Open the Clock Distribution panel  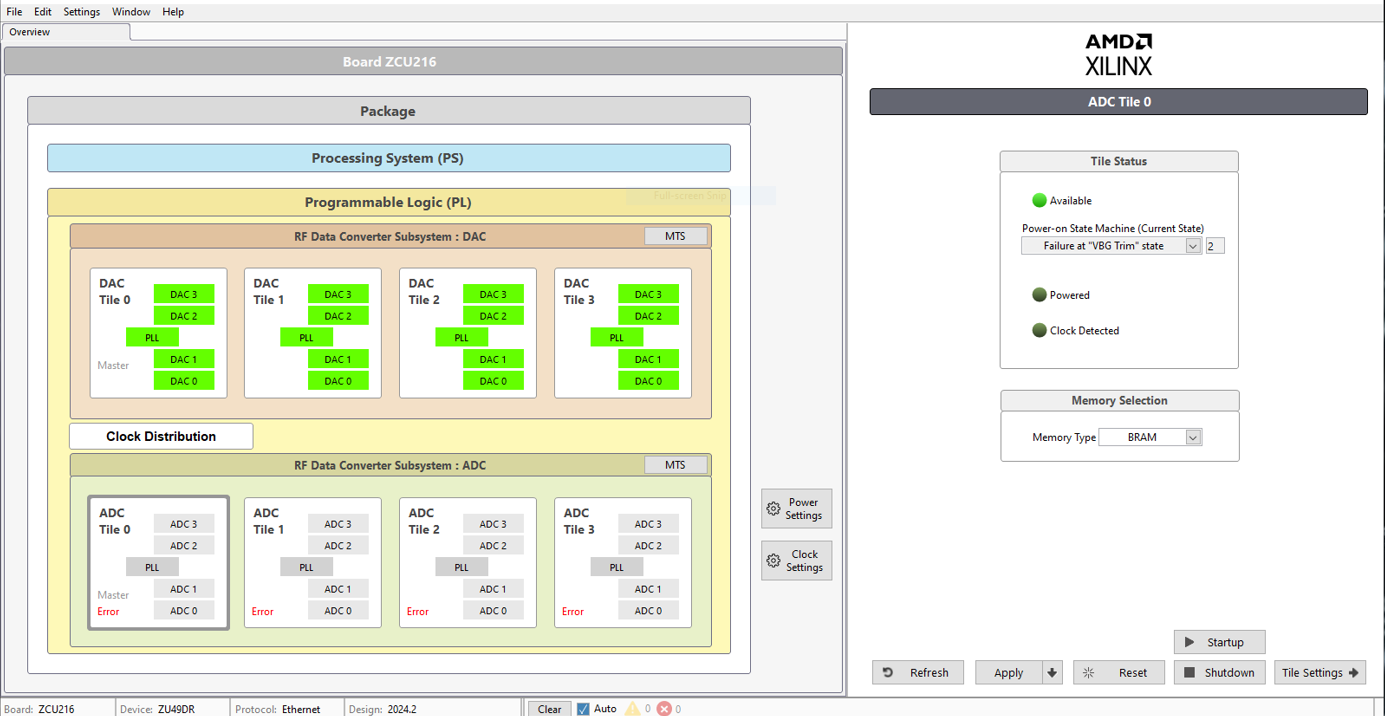160,436
